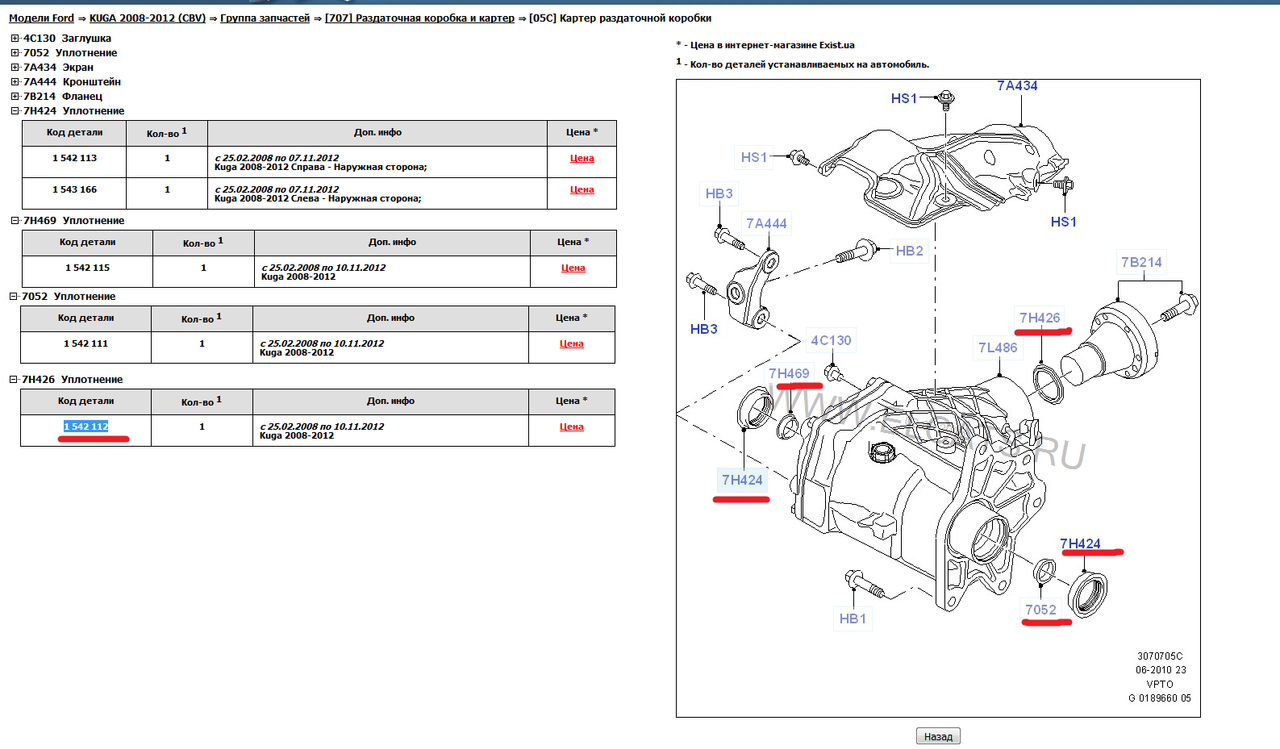Select the 4C130 label in the diagram
Screen dimensions: 1280x749
[x=830, y=340]
